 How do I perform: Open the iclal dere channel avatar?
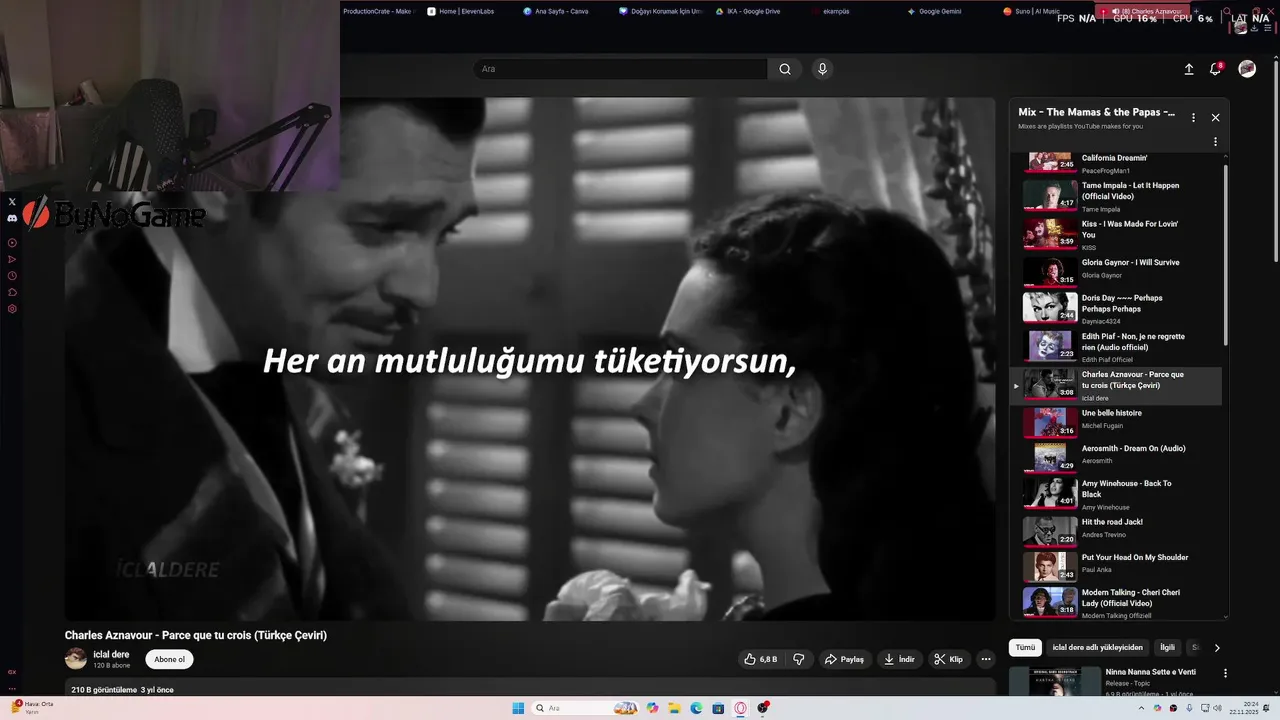click(x=76, y=658)
